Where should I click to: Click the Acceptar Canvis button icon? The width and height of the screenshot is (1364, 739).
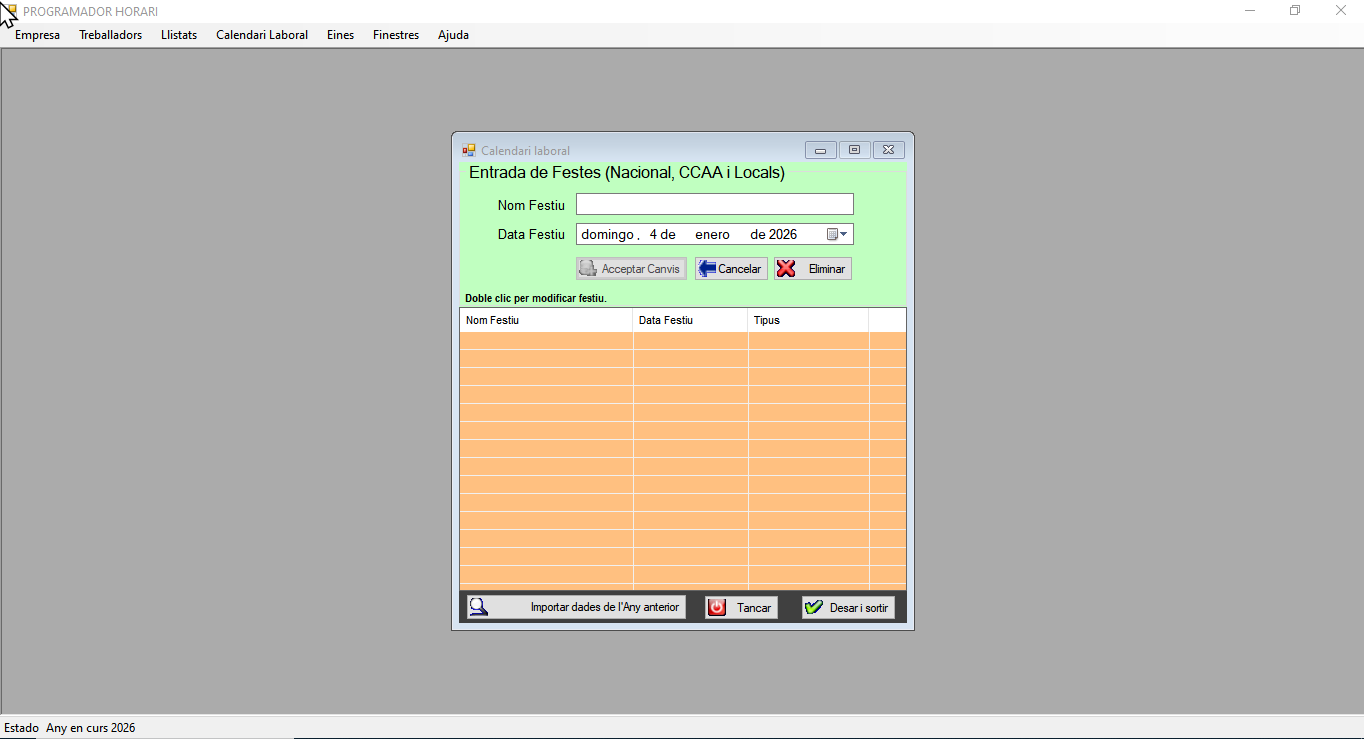[x=588, y=269]
